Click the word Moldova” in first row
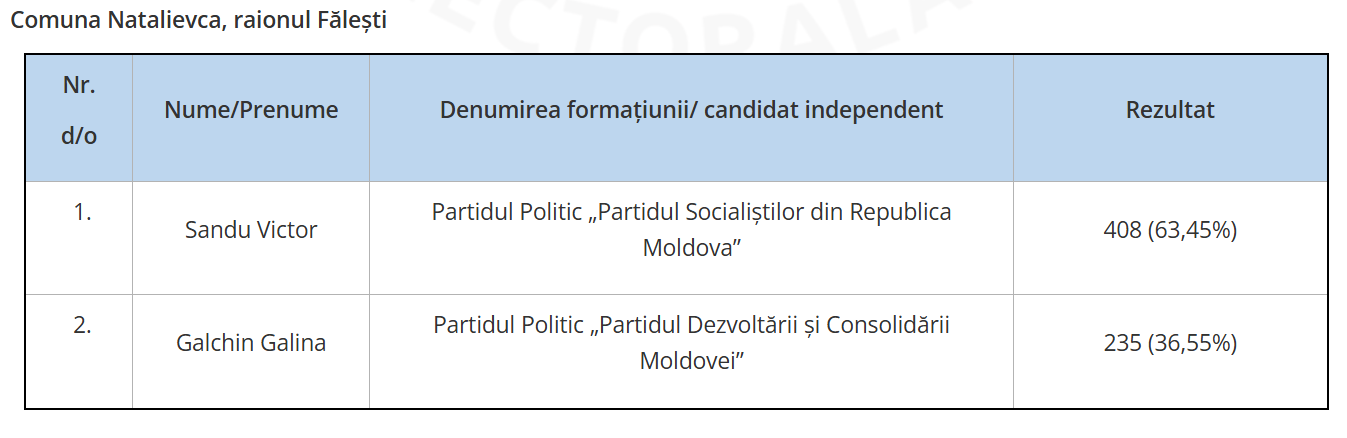 click(691, 247)
